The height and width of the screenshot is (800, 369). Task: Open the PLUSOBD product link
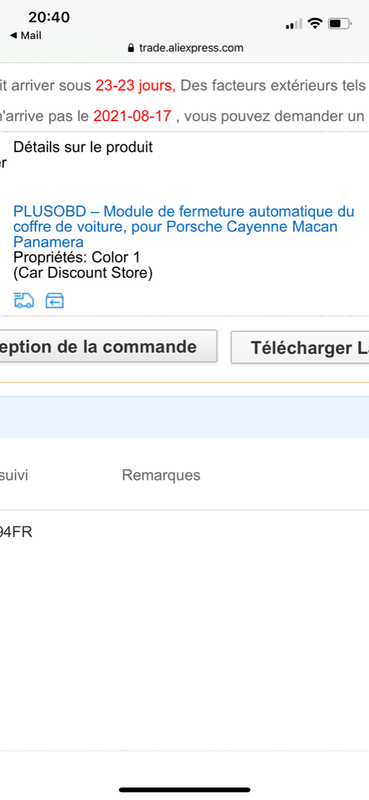(x=184, y=226)
